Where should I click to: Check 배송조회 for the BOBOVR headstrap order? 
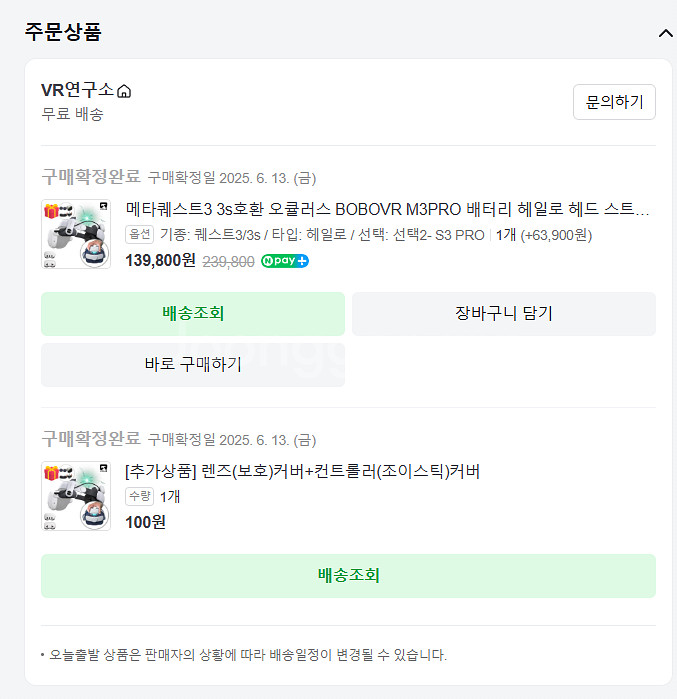193,313
